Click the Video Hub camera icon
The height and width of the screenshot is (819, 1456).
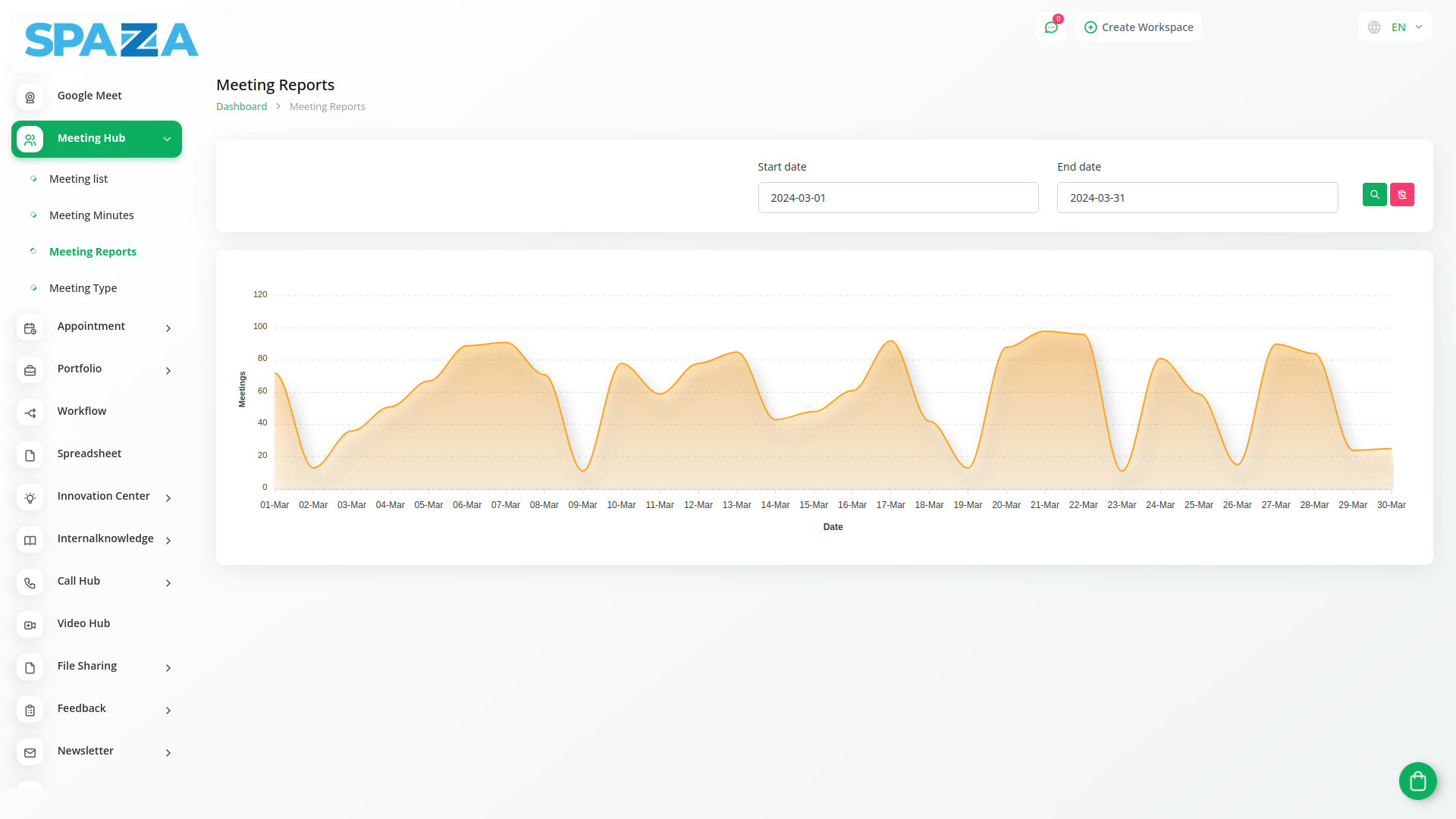tap(30, 625)
